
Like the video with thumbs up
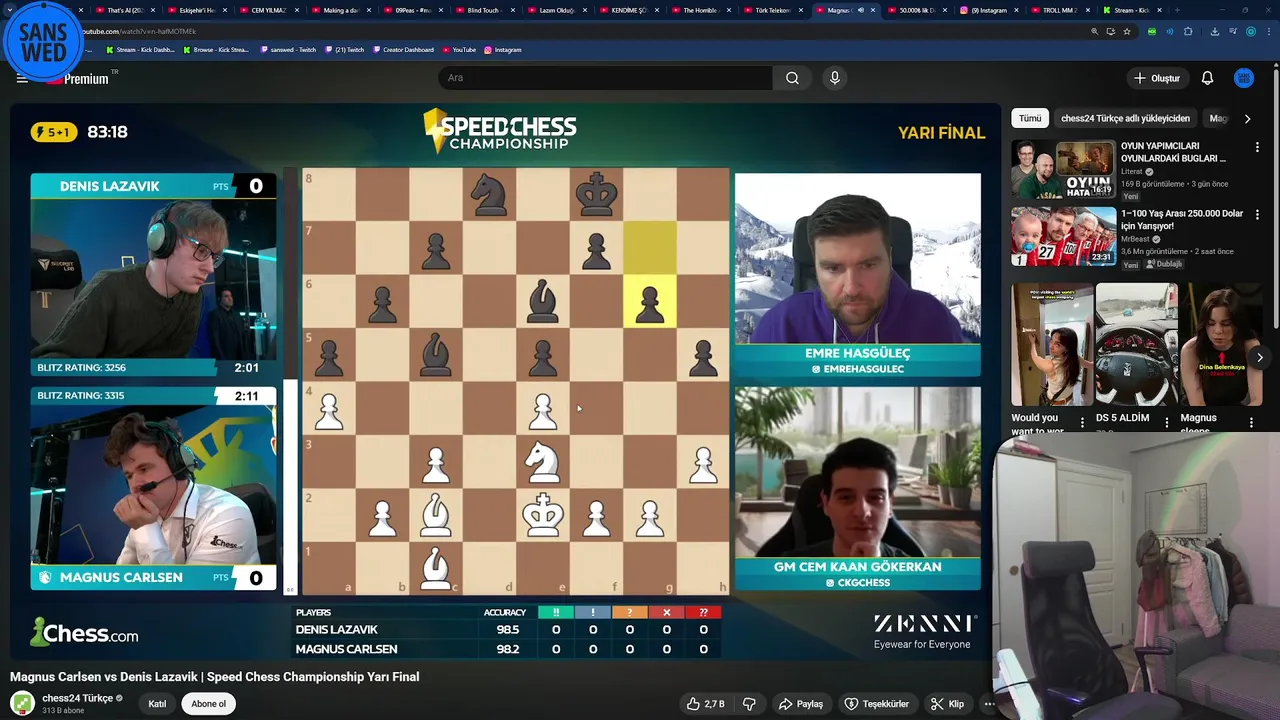click(x=705, y=704)
